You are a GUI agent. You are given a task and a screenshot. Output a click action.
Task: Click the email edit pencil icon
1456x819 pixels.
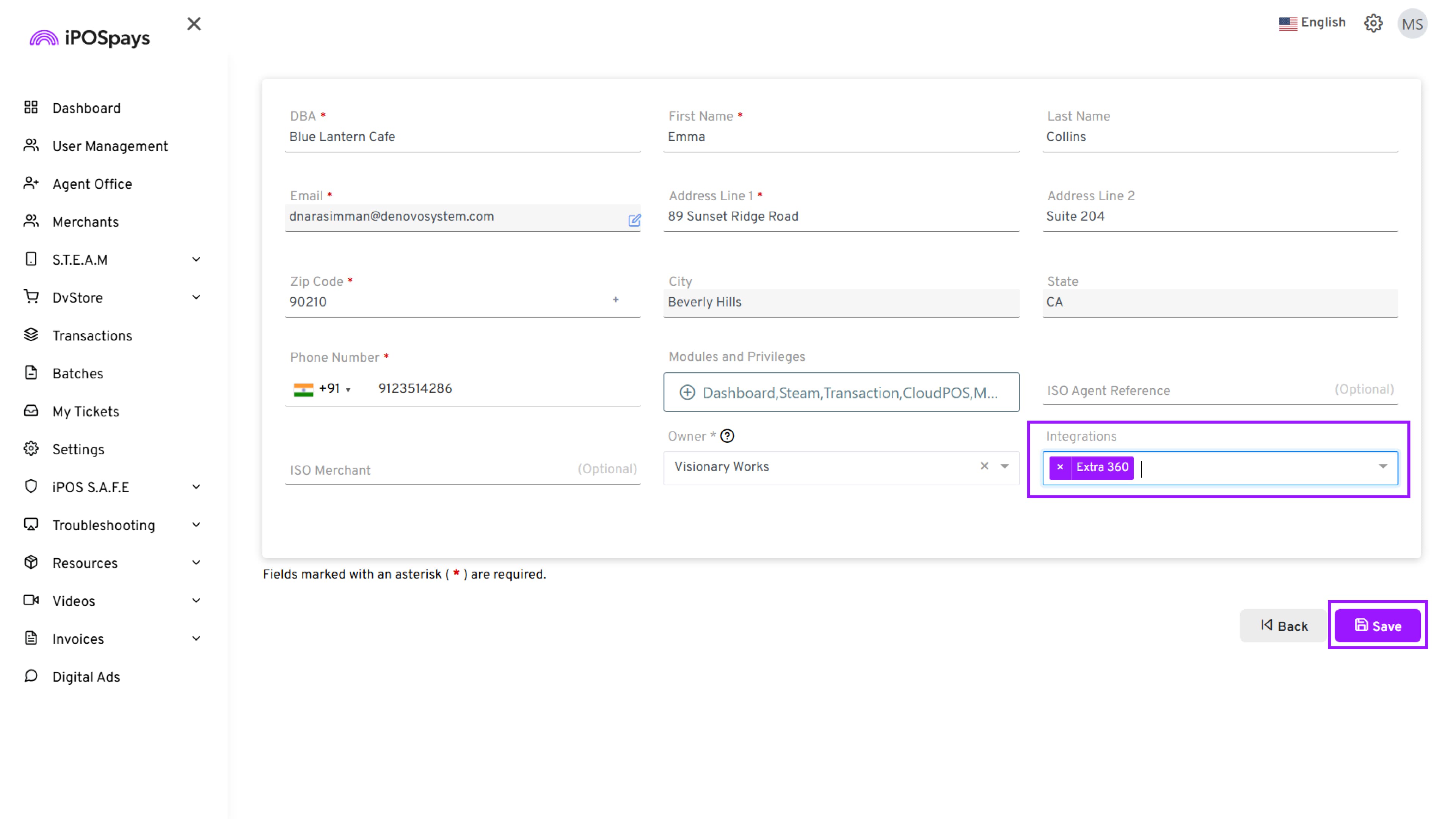[x=634, y=220]
